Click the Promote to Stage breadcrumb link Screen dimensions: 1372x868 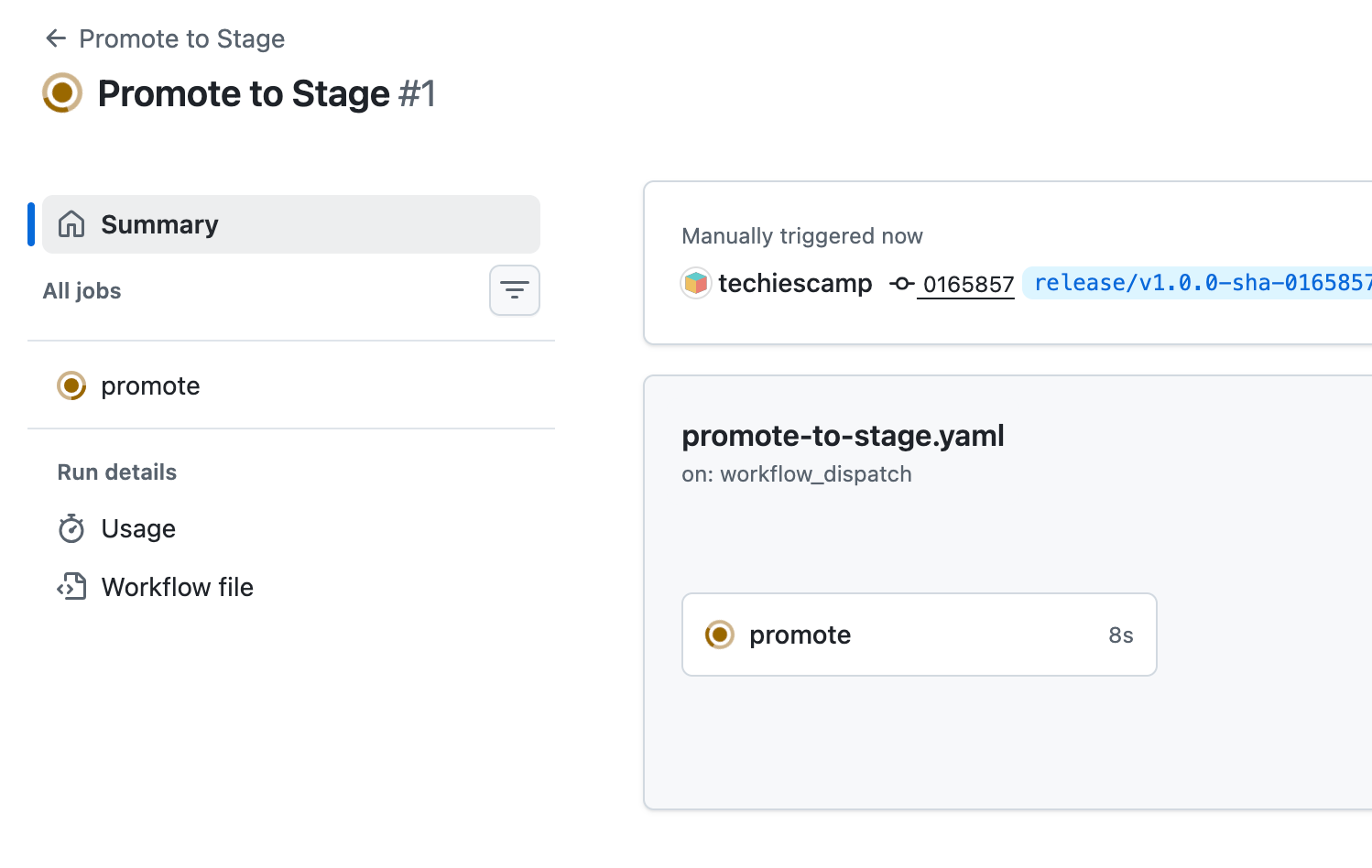[181, 38]
